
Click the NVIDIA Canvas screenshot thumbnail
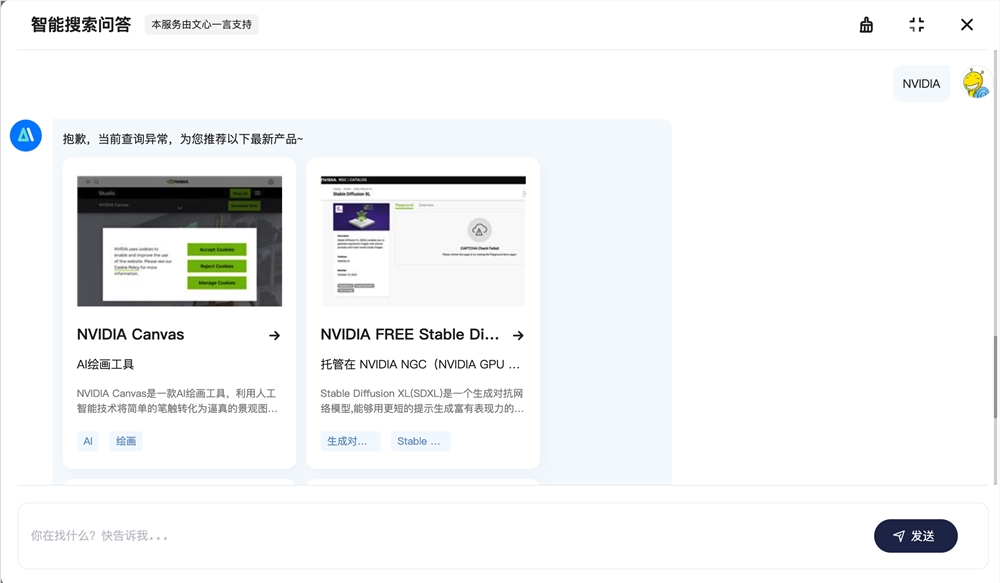tap(179, 241)
